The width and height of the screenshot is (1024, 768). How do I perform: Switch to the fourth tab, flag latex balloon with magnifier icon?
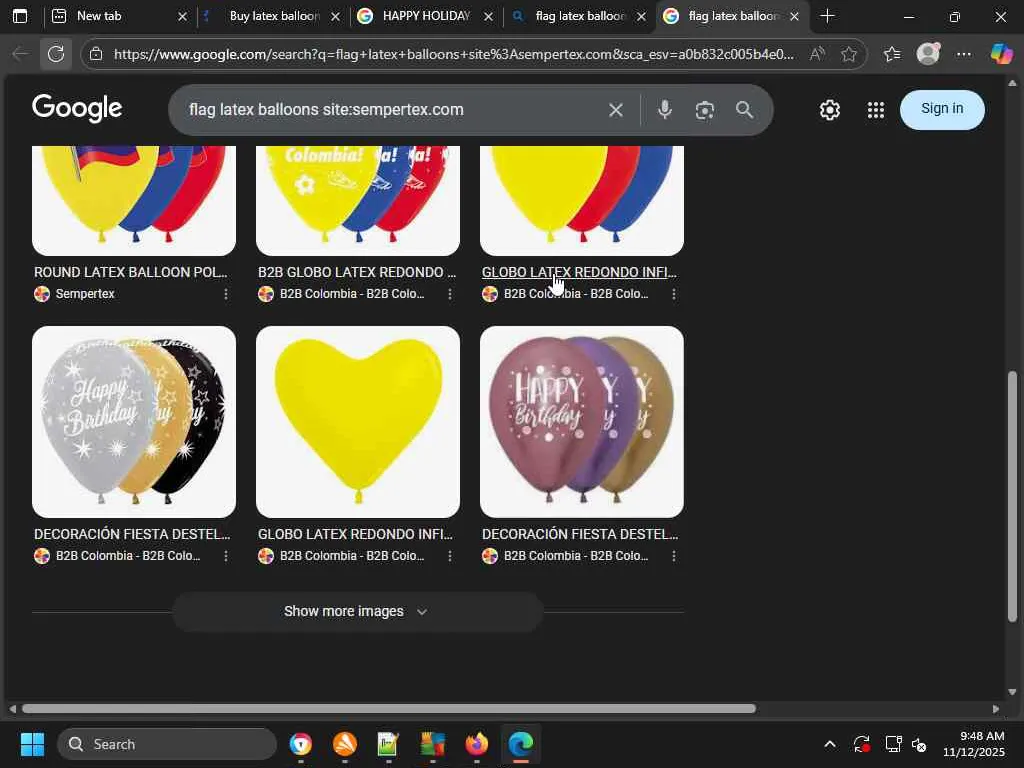579,16
